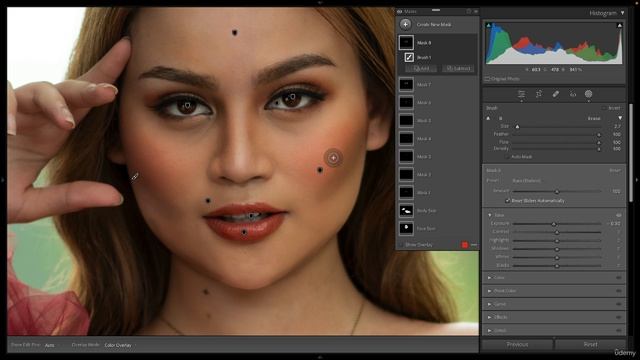Select the Edit sliders tool icon
640x360 pixels.
click(x=522, y=94)
